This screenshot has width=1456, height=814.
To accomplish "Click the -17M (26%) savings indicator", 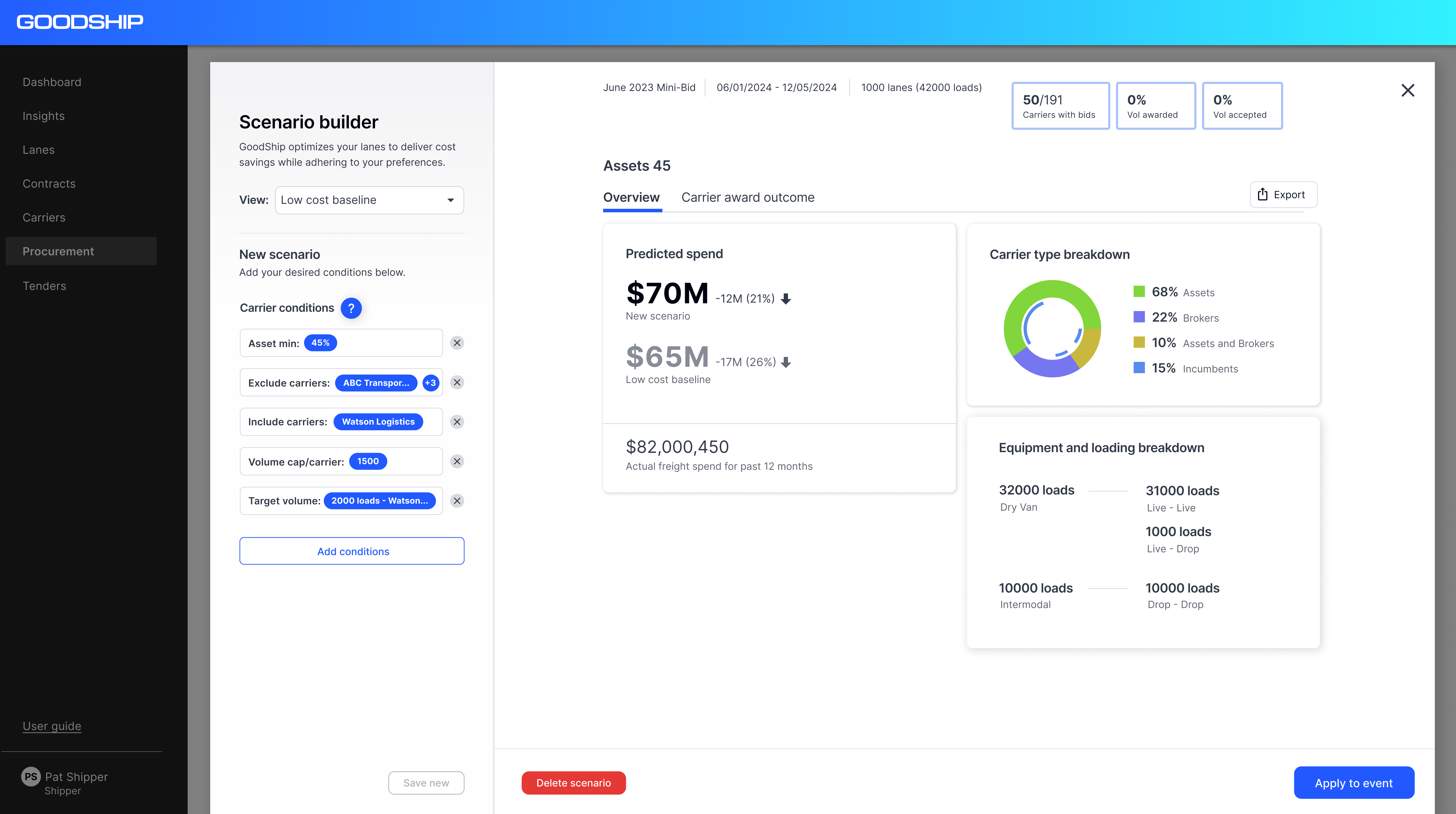I will (x=753, y=362).
